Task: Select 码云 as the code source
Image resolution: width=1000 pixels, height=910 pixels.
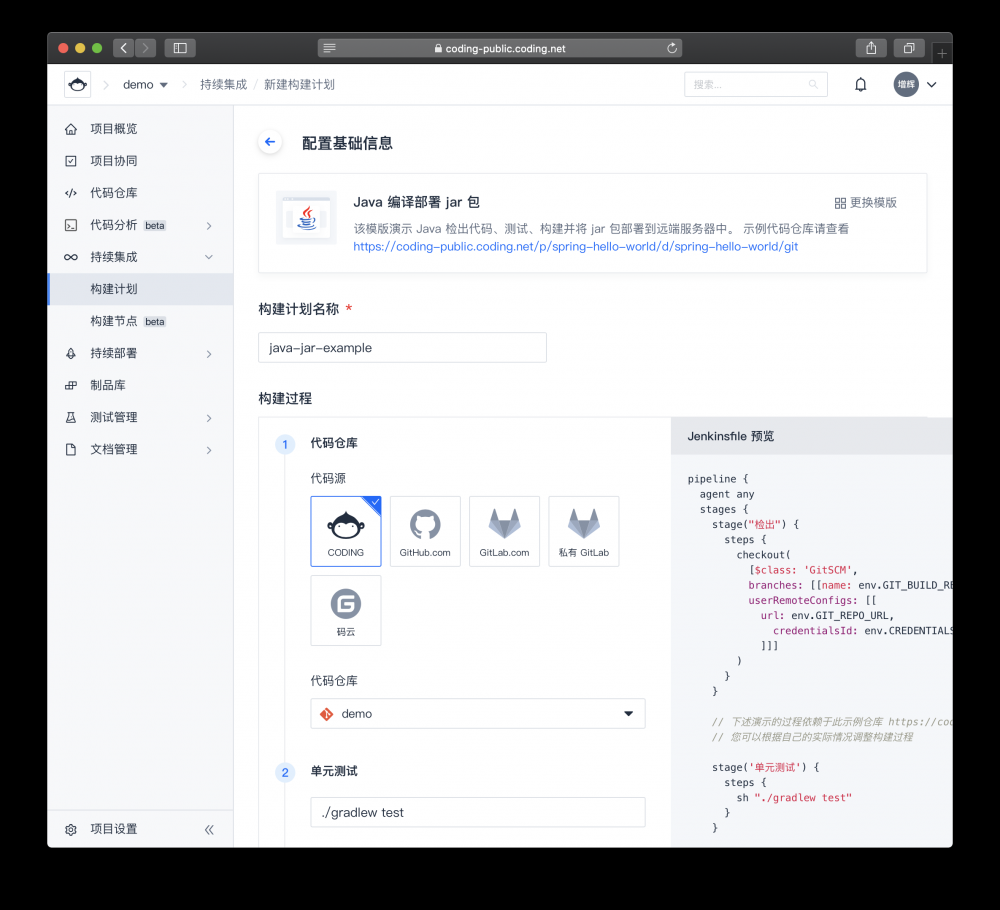Action: (x=345, y=610)
